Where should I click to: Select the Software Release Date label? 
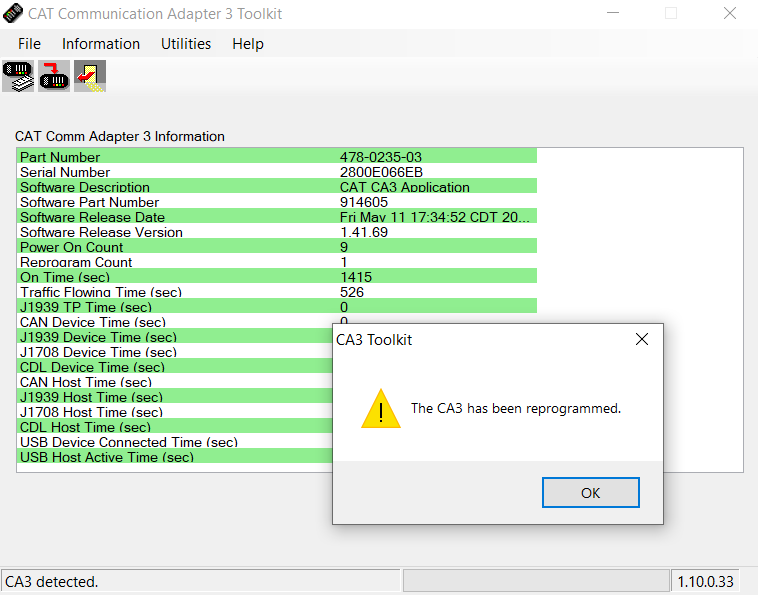pyautogui.click(x=92, y=217)
